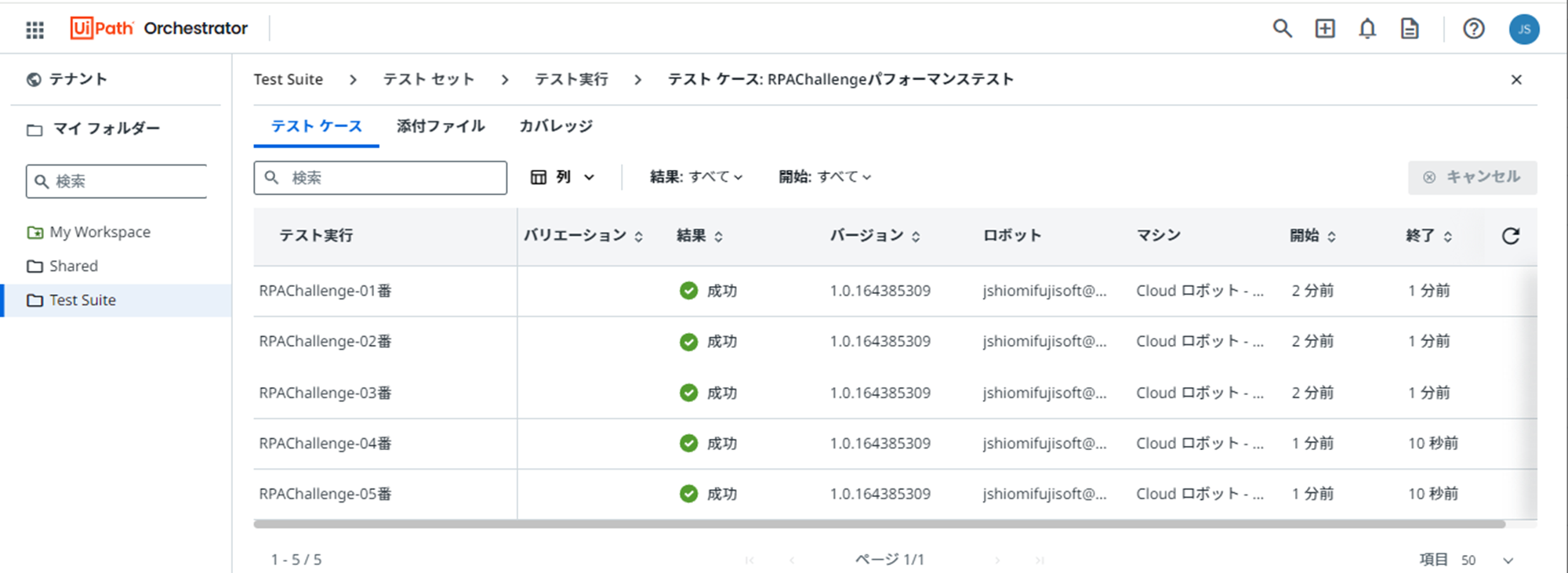This screenshot has height=573, width=1568.
Task: Open the notifications bell
Action: (x=1367, y=29)
